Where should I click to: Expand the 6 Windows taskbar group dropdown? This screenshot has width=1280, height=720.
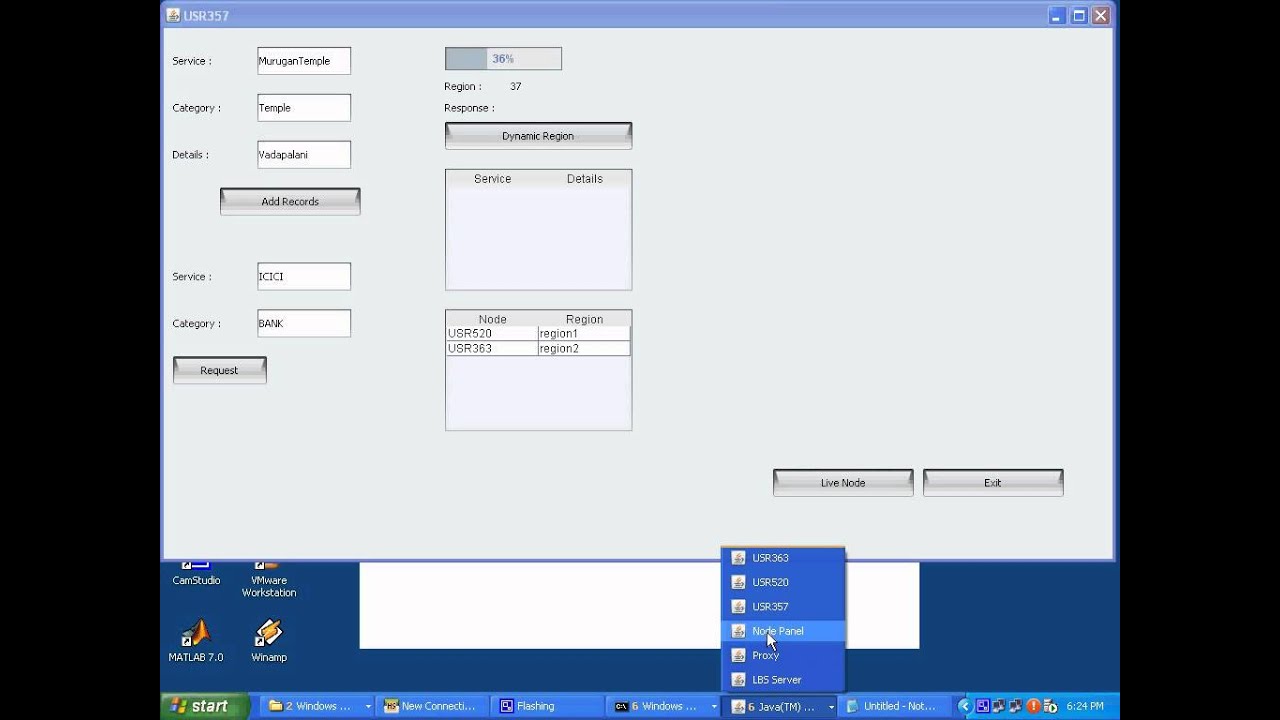pyautogui.click(x=714, y=707)
